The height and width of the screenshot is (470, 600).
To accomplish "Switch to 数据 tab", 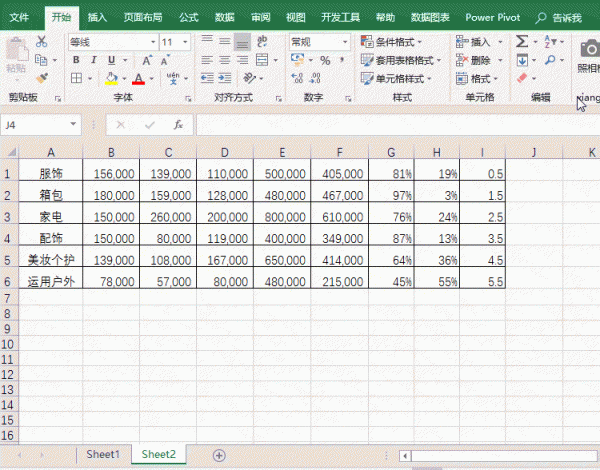I will [x=224, y=17].
